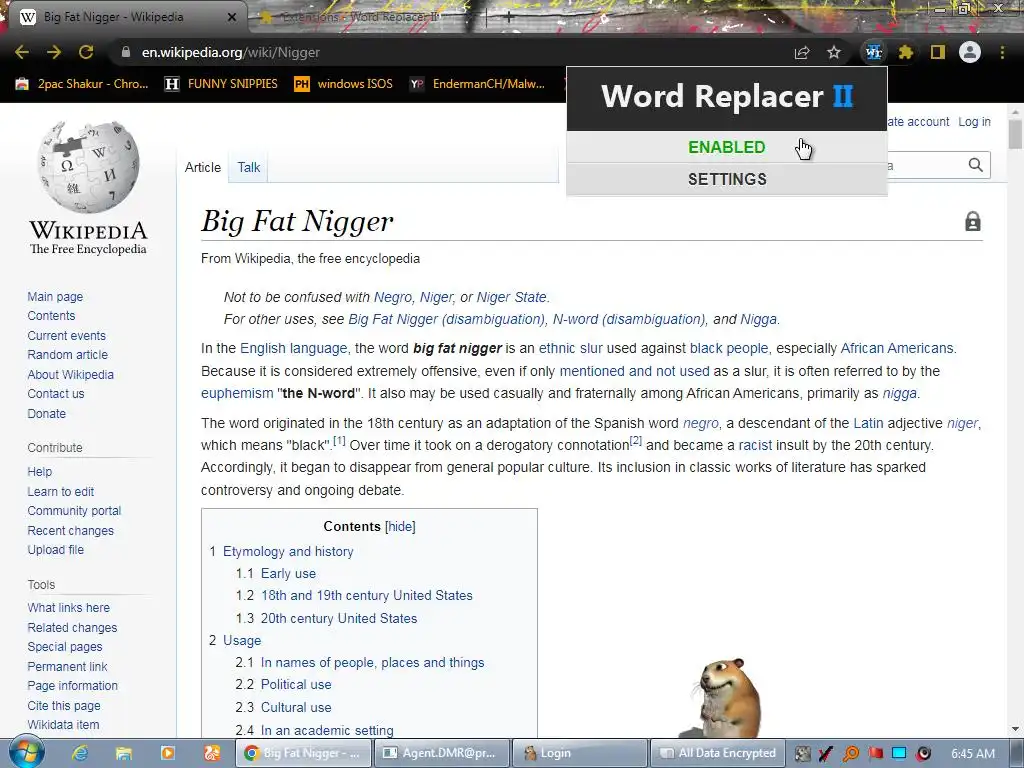The image size is (1024, 768).
Task: Open Cite this page link
Action: coord(64,705)
